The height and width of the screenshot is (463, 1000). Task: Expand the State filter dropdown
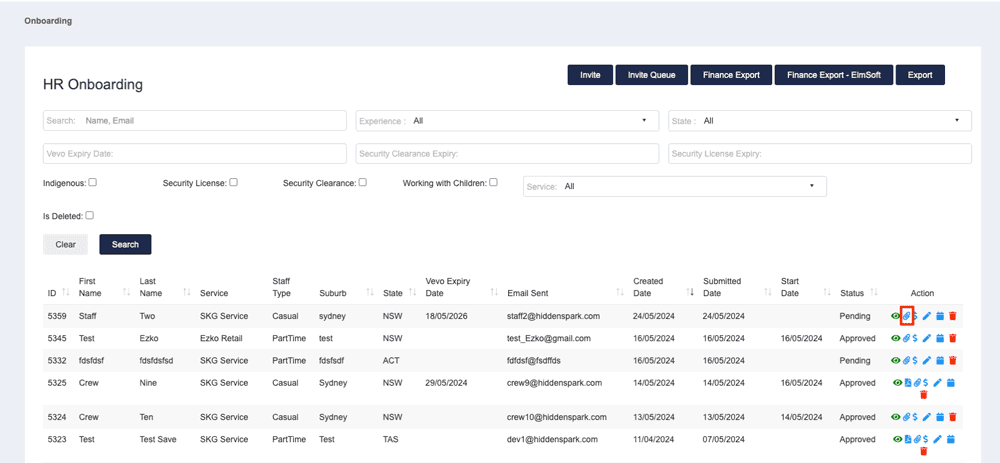[820, 121]
